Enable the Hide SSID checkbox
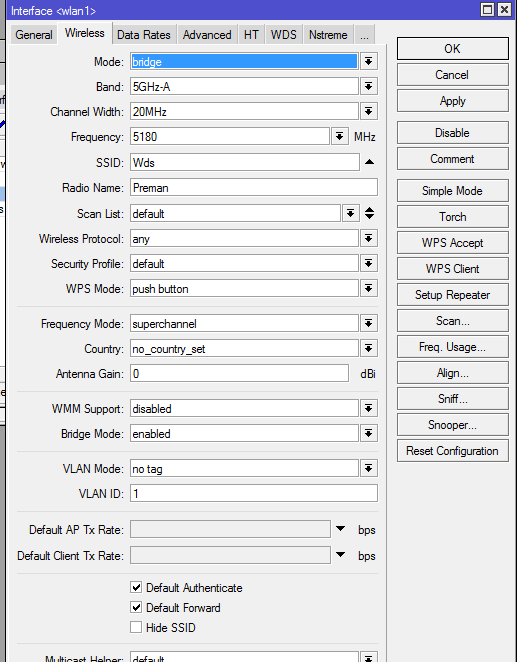This screenshot has width=517, height=662. pyautogui.click(x=136, y=627)
